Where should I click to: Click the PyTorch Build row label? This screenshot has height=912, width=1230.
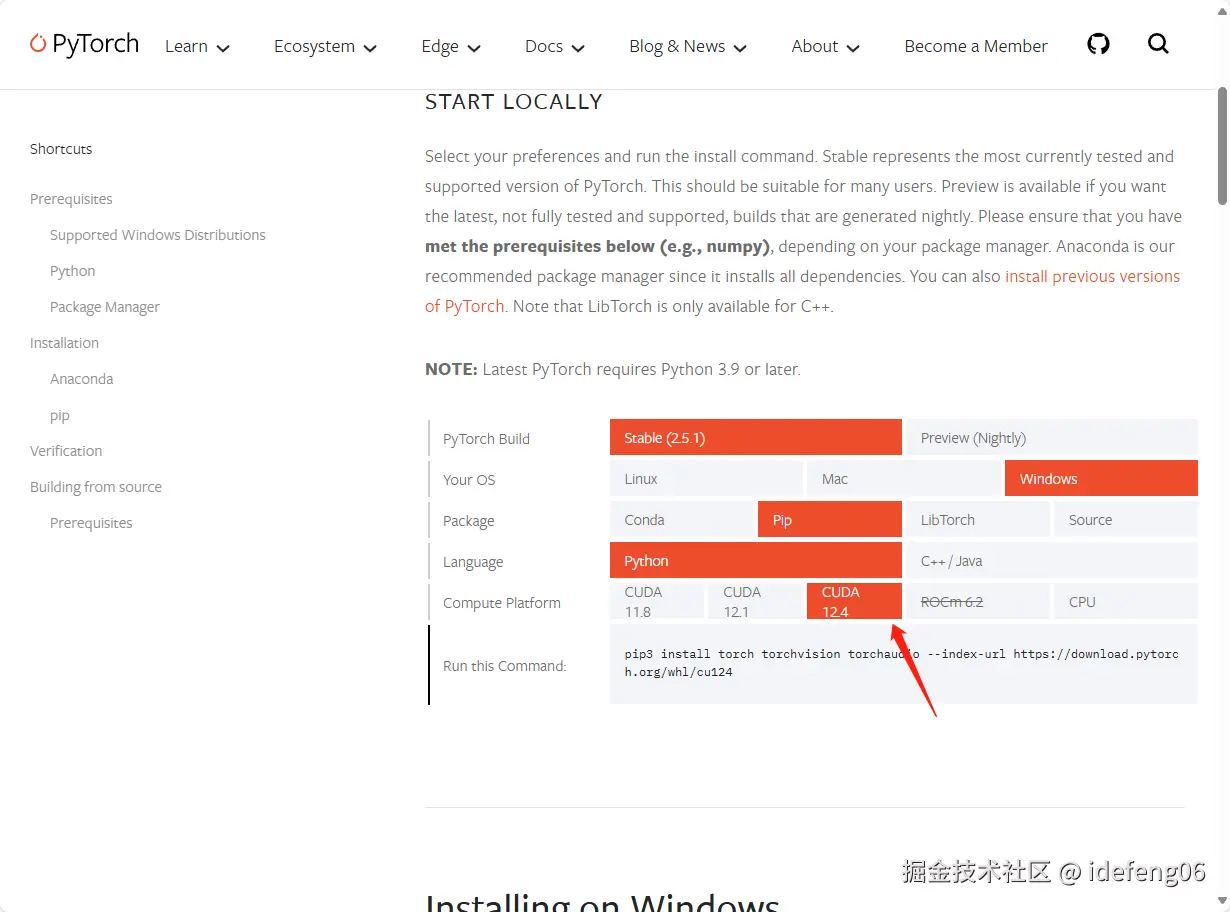[x=486, y=439]
